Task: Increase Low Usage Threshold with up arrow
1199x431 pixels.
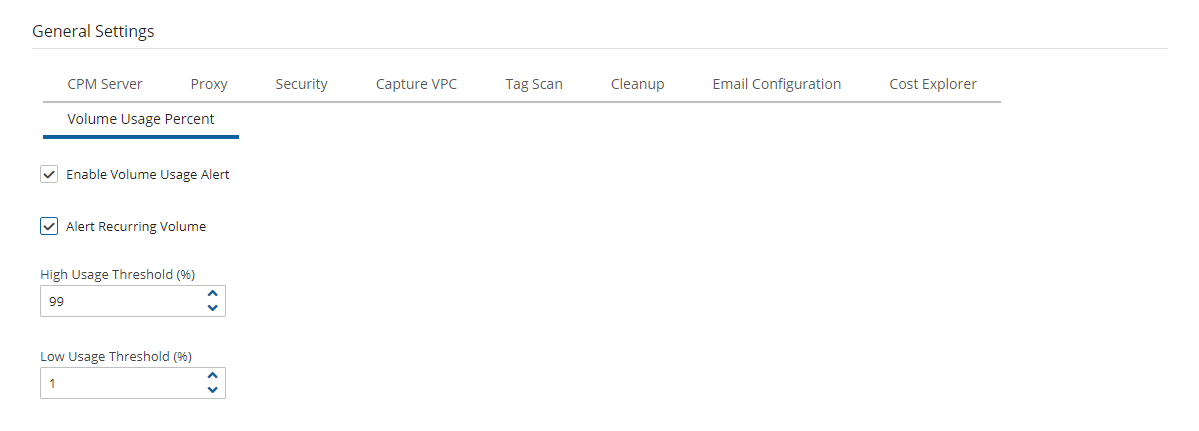Action: coord(212,376)
